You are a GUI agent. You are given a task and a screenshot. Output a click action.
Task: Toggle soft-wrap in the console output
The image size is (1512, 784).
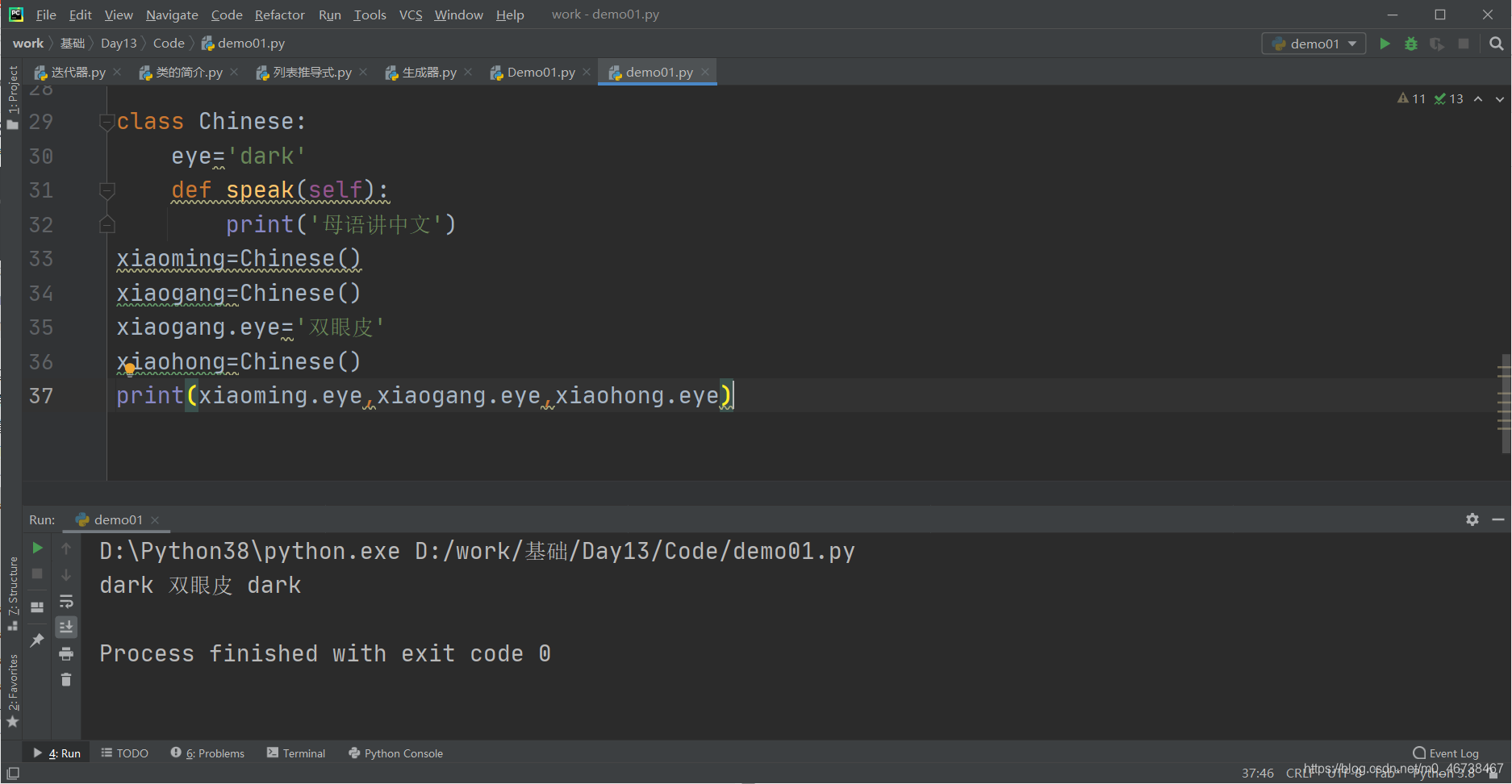[66, 601]
